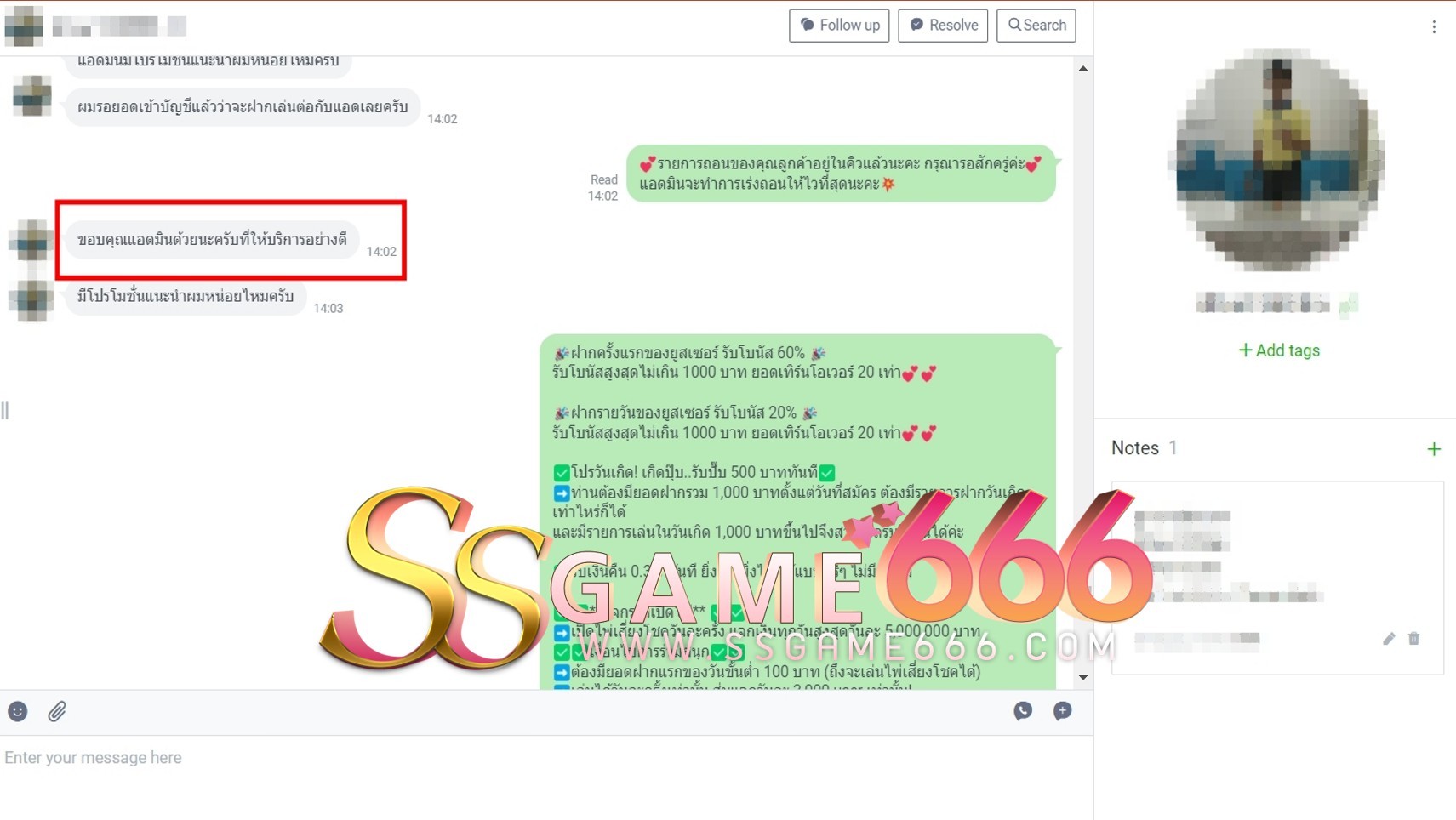Click the contact avatar in chat header
The width and height of the screenshot is (1456, 820).
[x=24, y=26]
